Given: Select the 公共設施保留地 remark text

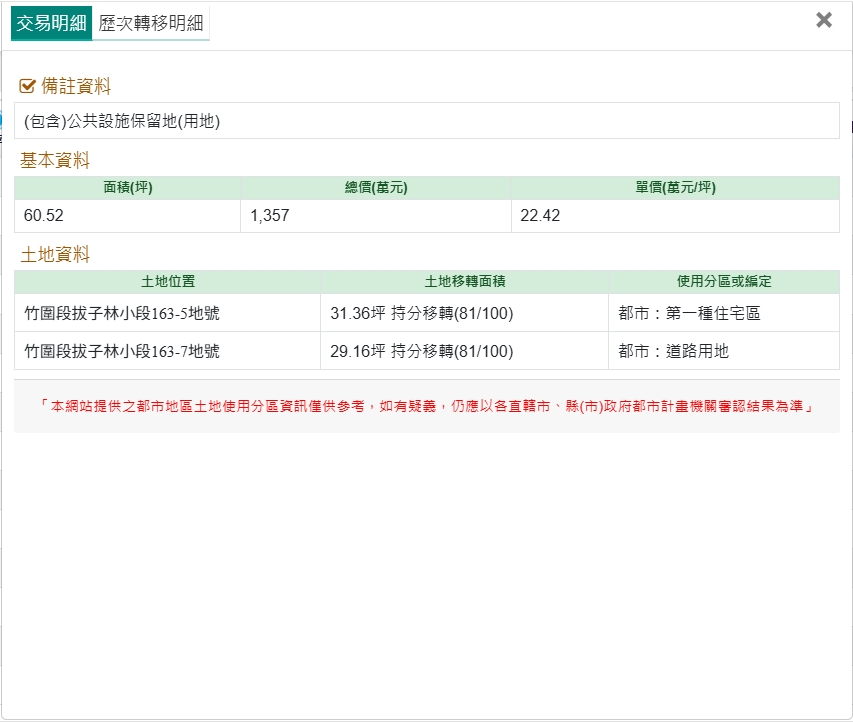Looking at the screenshot, I should click(x=122, y=121).
